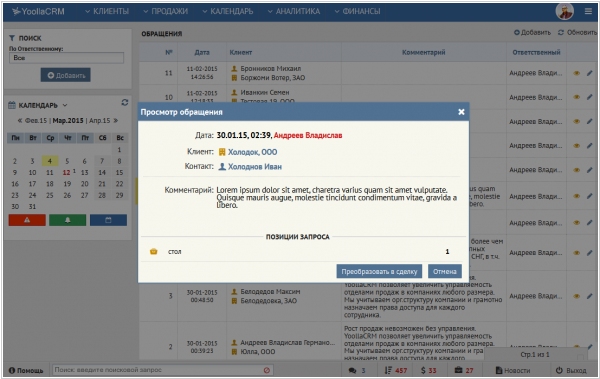Select Апр.15 in calendar
600x379 pixels.
99,121
